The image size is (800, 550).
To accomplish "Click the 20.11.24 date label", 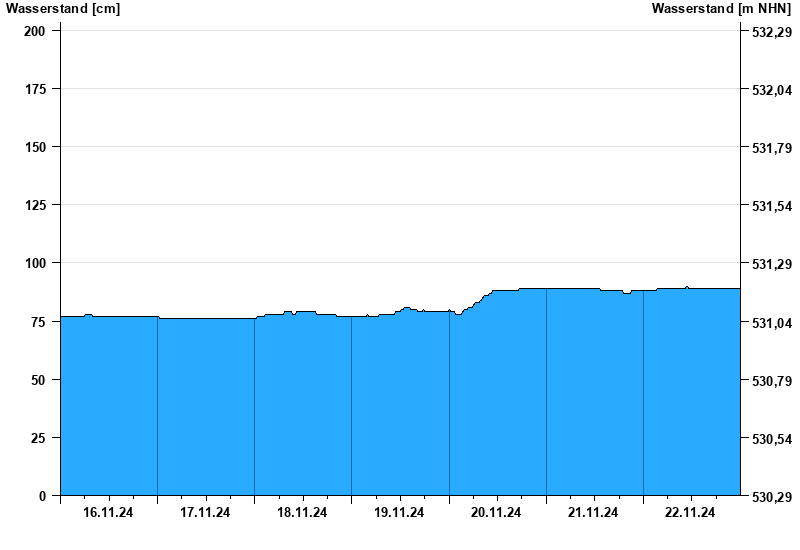I will pyautogui.click(x=496, y=513).
